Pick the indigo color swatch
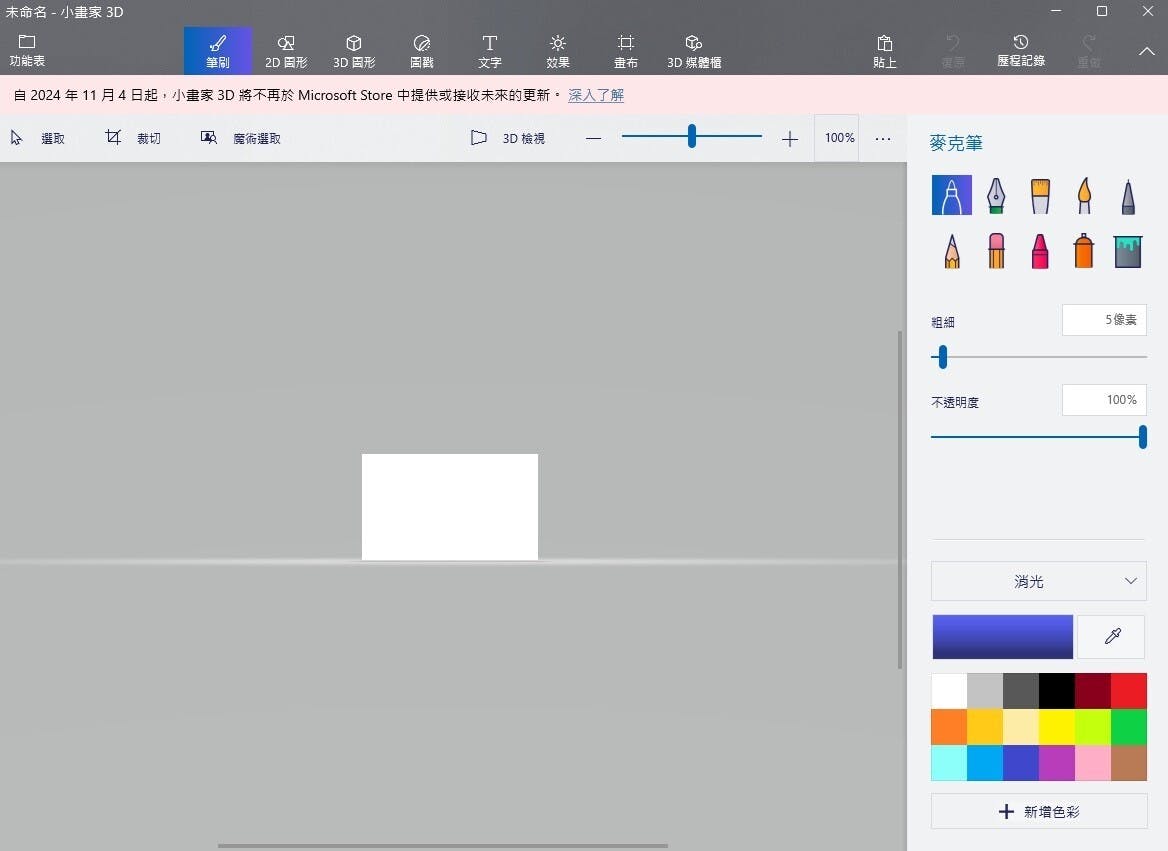This screenshot has height=851, width=1168. [1021, 762]
